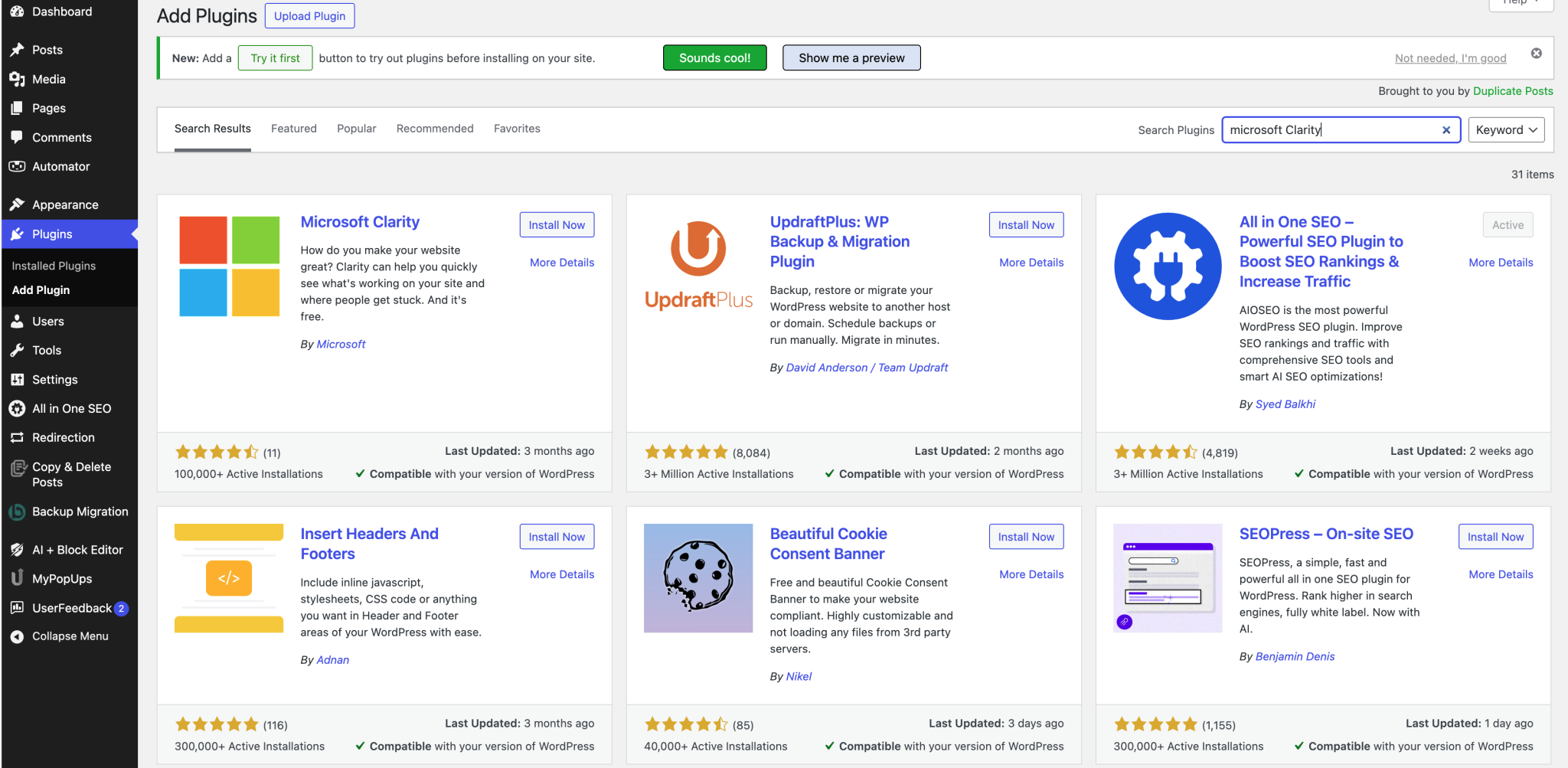This screenshot has width=1568, height=768.
Task: Click the All in One SEO gear icon
Action: click(18, 408)
